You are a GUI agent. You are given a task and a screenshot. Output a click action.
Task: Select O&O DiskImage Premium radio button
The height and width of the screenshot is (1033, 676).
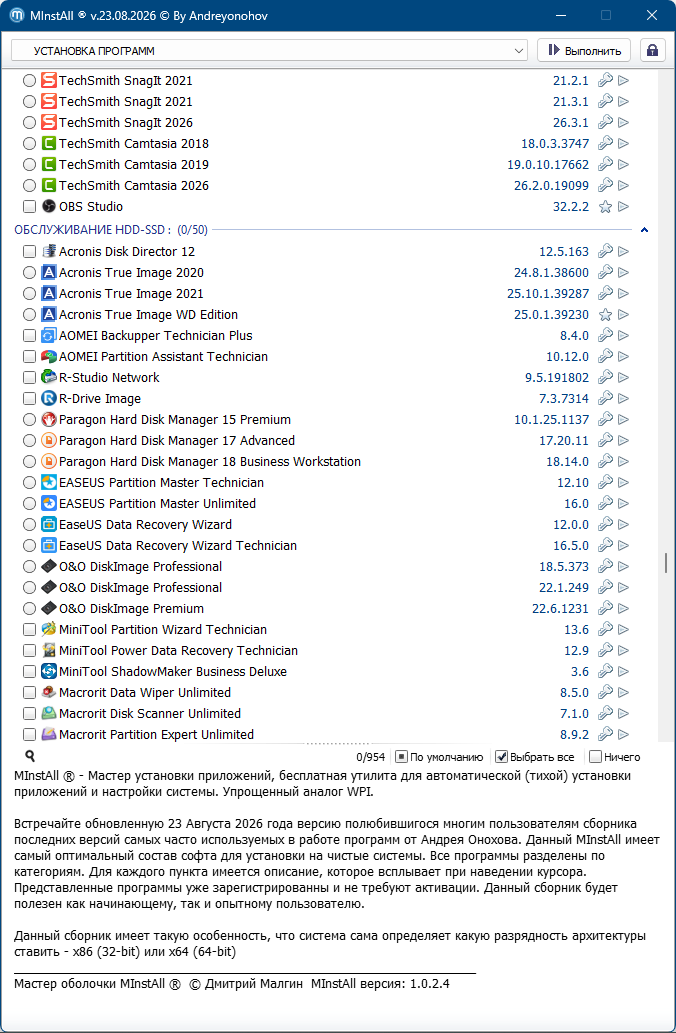coord(29,609)
